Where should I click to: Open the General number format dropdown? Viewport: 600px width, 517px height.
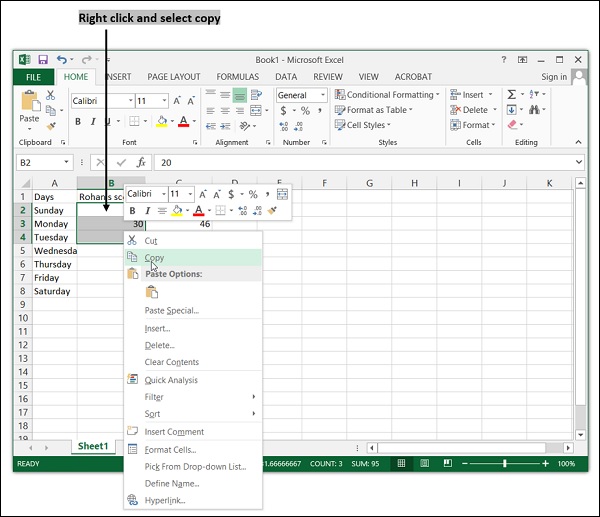coord(322,96)
